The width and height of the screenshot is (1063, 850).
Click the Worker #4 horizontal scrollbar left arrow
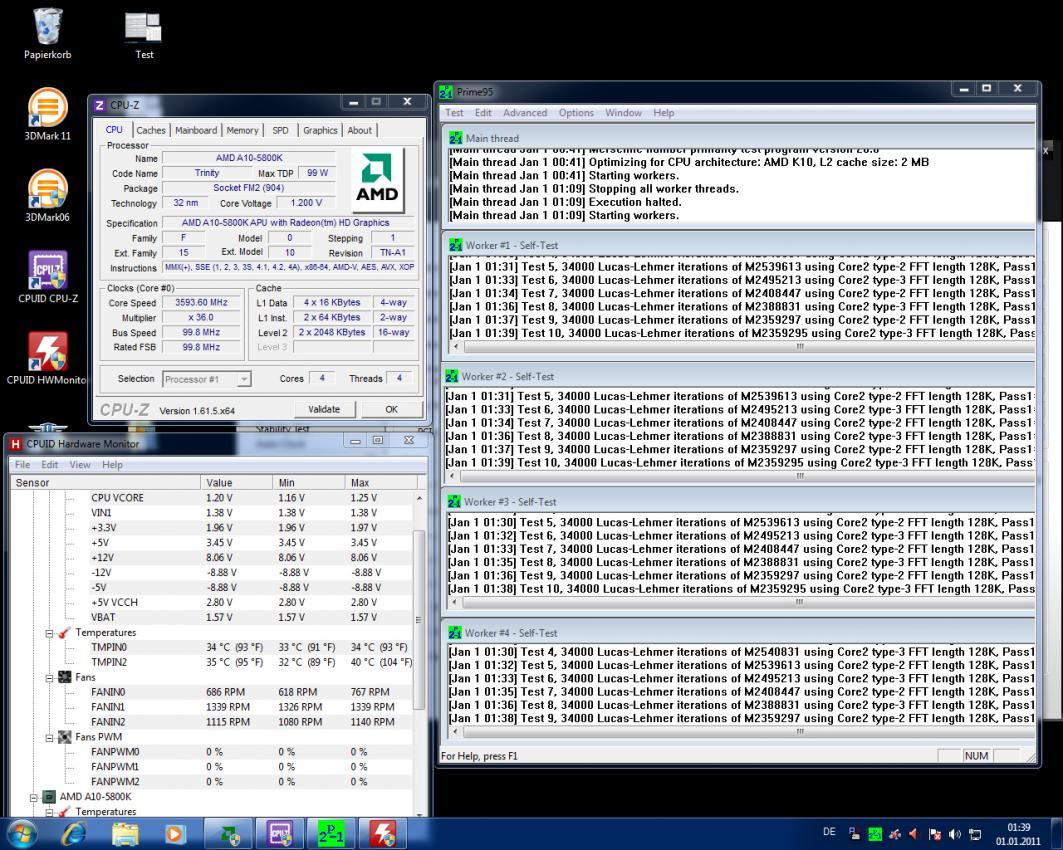(x=454, y=731)
